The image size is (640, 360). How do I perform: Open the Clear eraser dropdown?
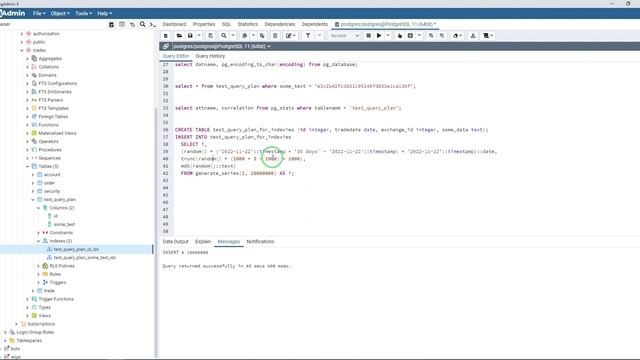coord(457,36)
